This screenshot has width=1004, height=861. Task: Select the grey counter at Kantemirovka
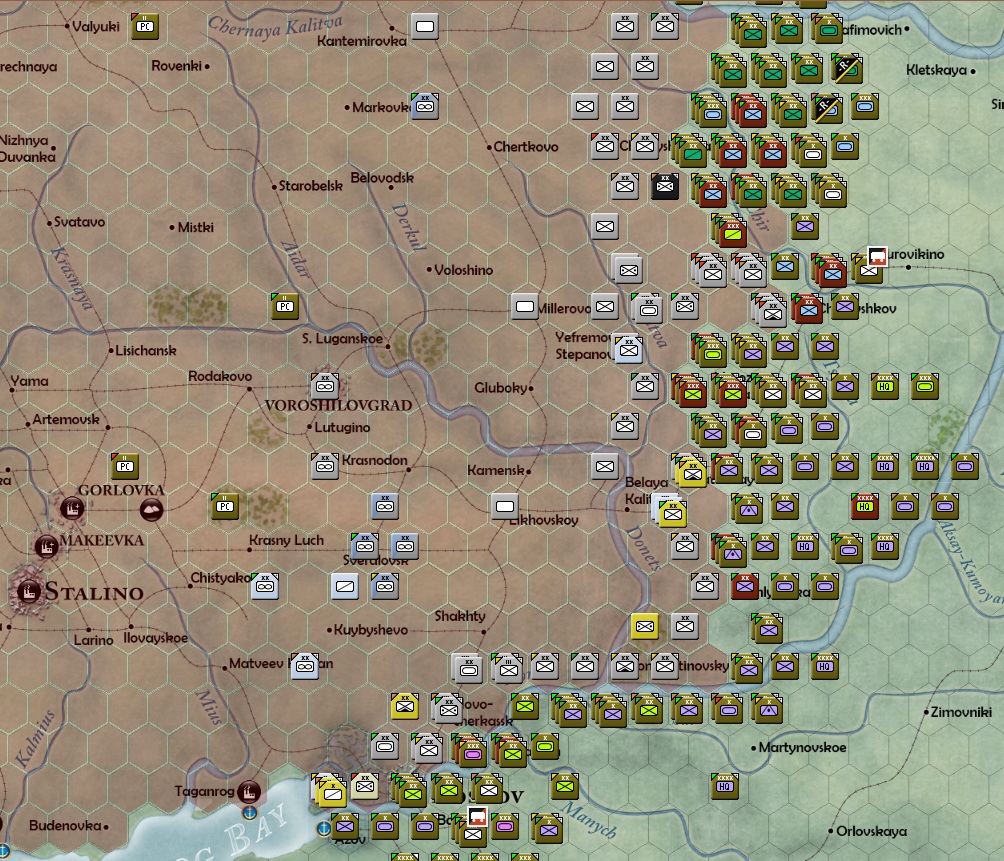pyautogui.click(x=425, y=27)
